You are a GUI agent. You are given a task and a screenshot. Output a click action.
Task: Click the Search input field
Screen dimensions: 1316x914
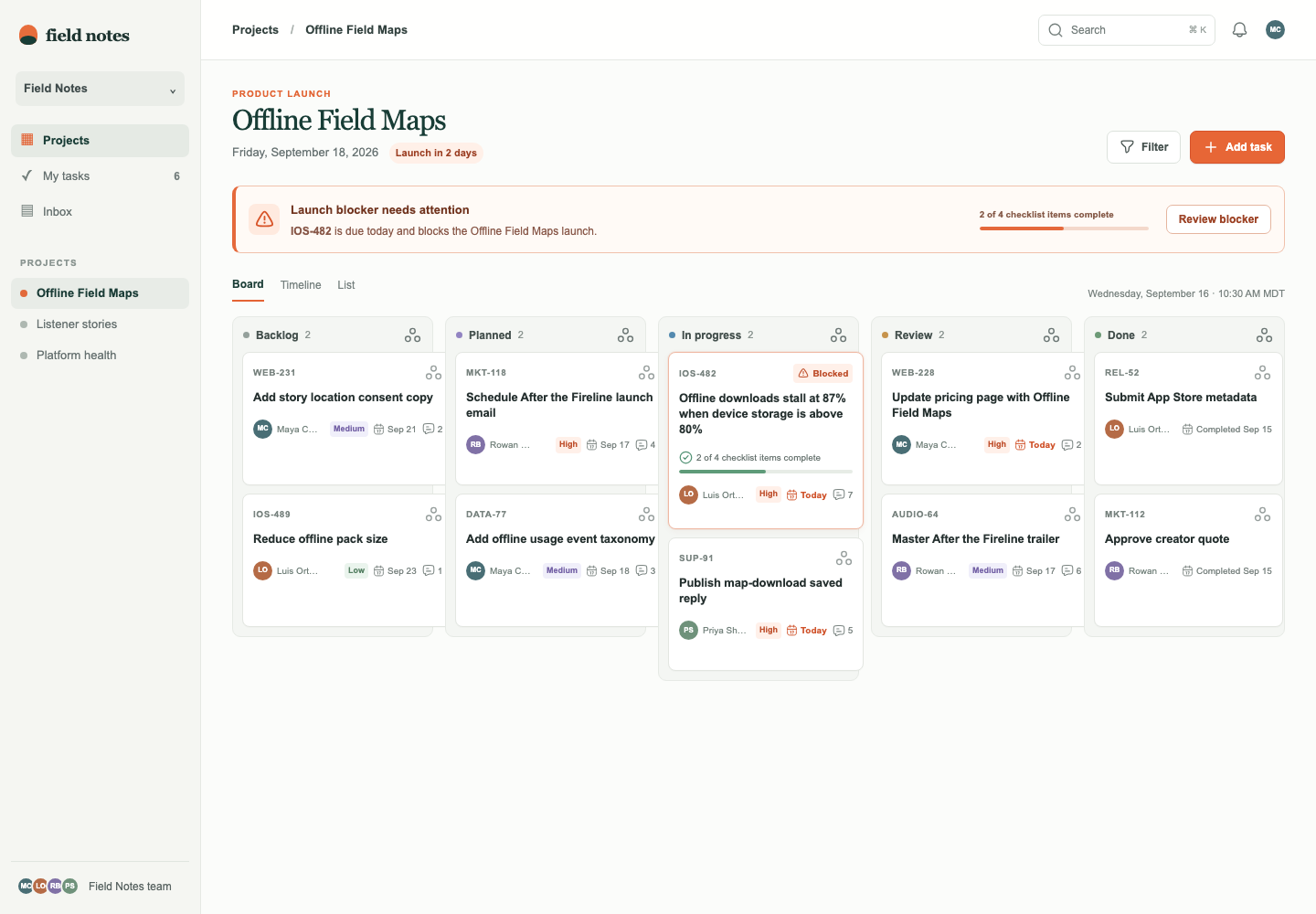point(1126,30)
